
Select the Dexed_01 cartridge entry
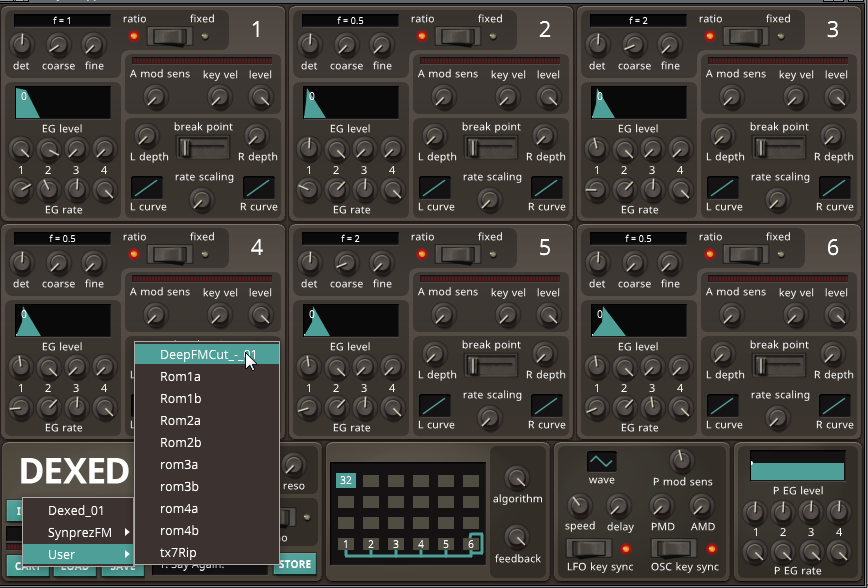[x=76, y=510]
